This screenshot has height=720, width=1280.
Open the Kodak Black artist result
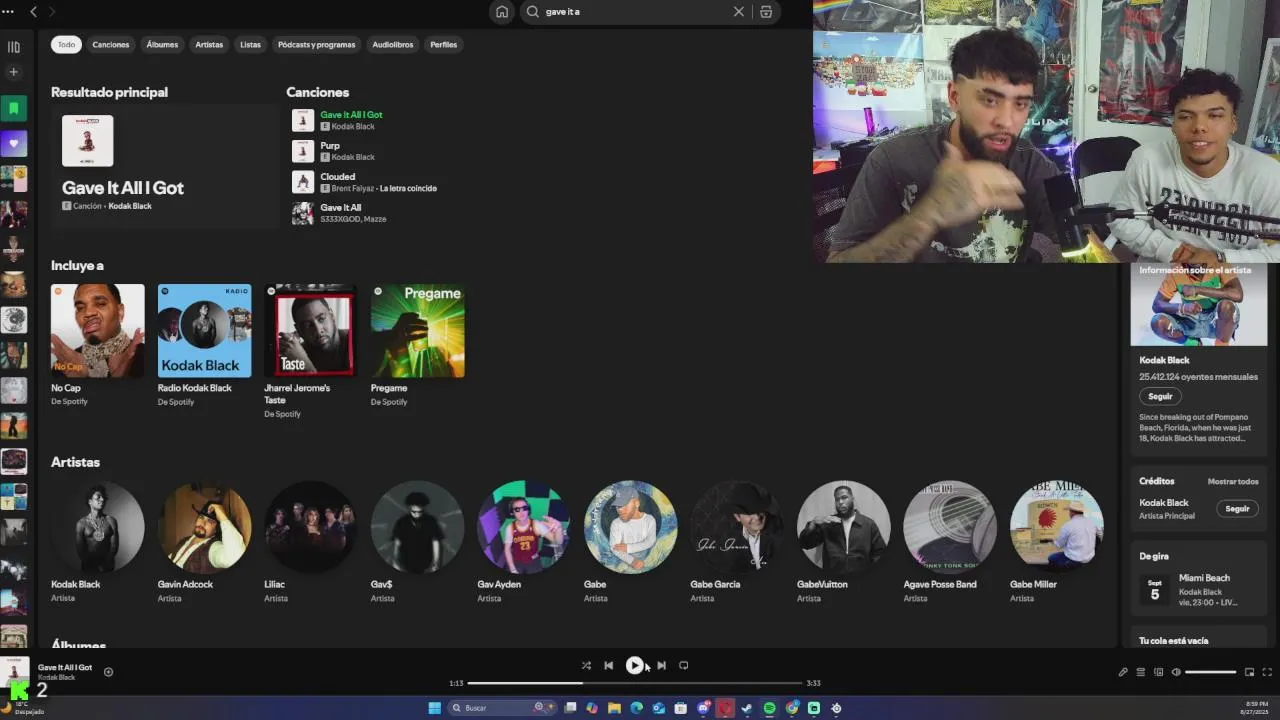98,527
